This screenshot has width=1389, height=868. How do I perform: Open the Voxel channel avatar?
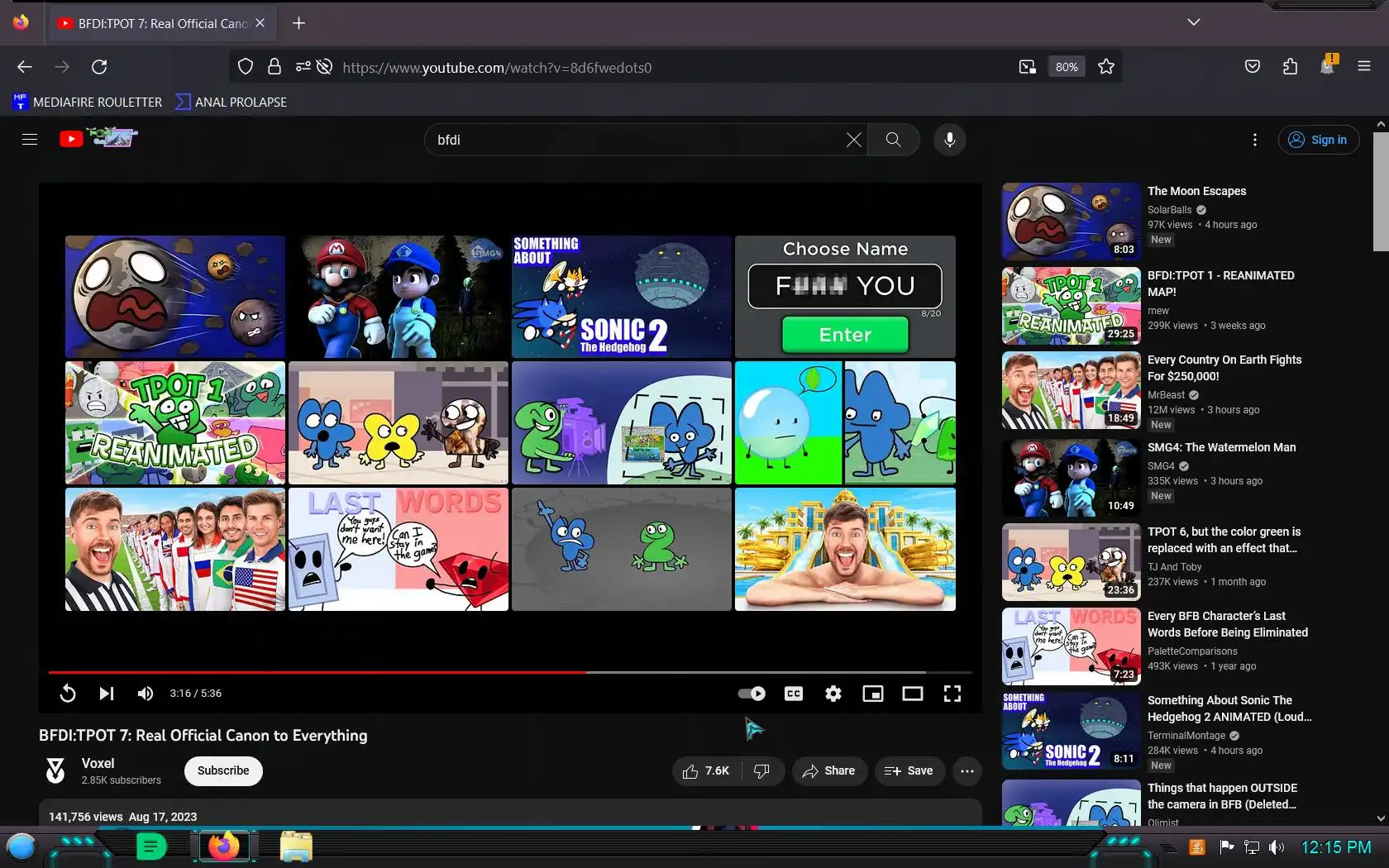click(x=55, y=770)
